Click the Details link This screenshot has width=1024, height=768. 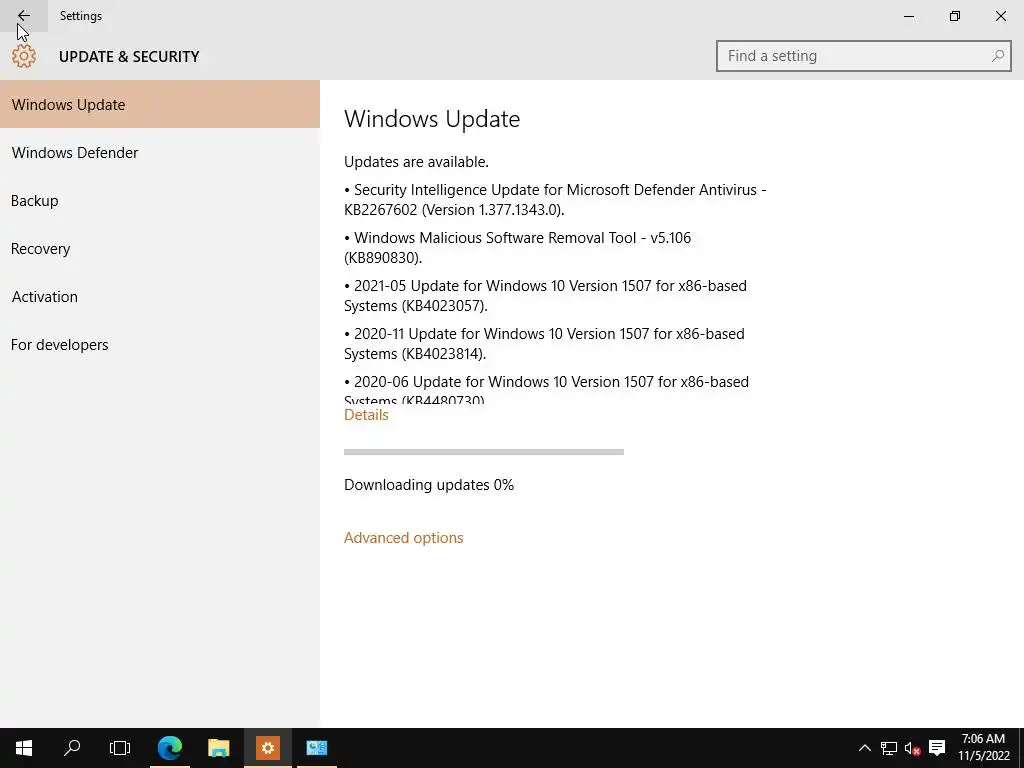coord(366,415)
